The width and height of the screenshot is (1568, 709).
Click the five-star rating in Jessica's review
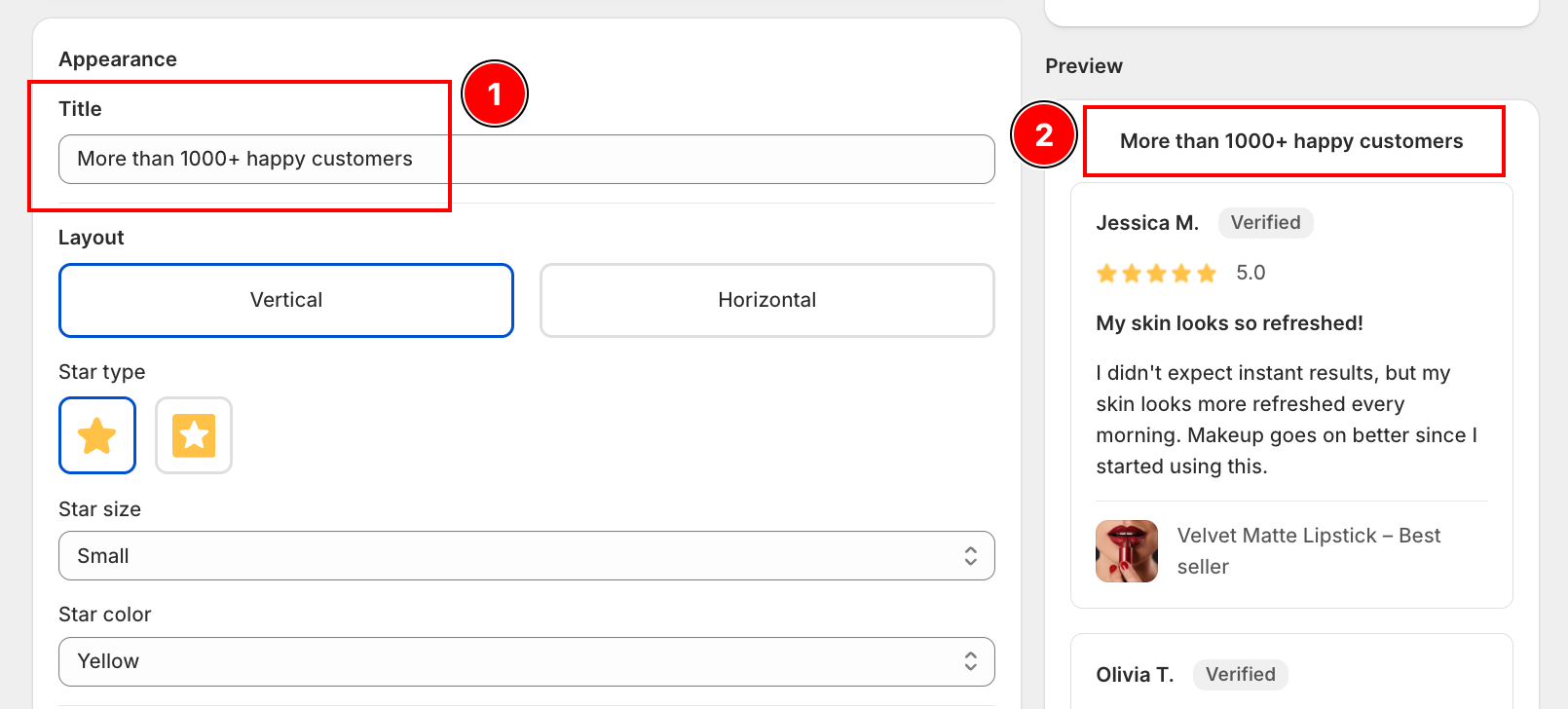(x=1156, y=274)
